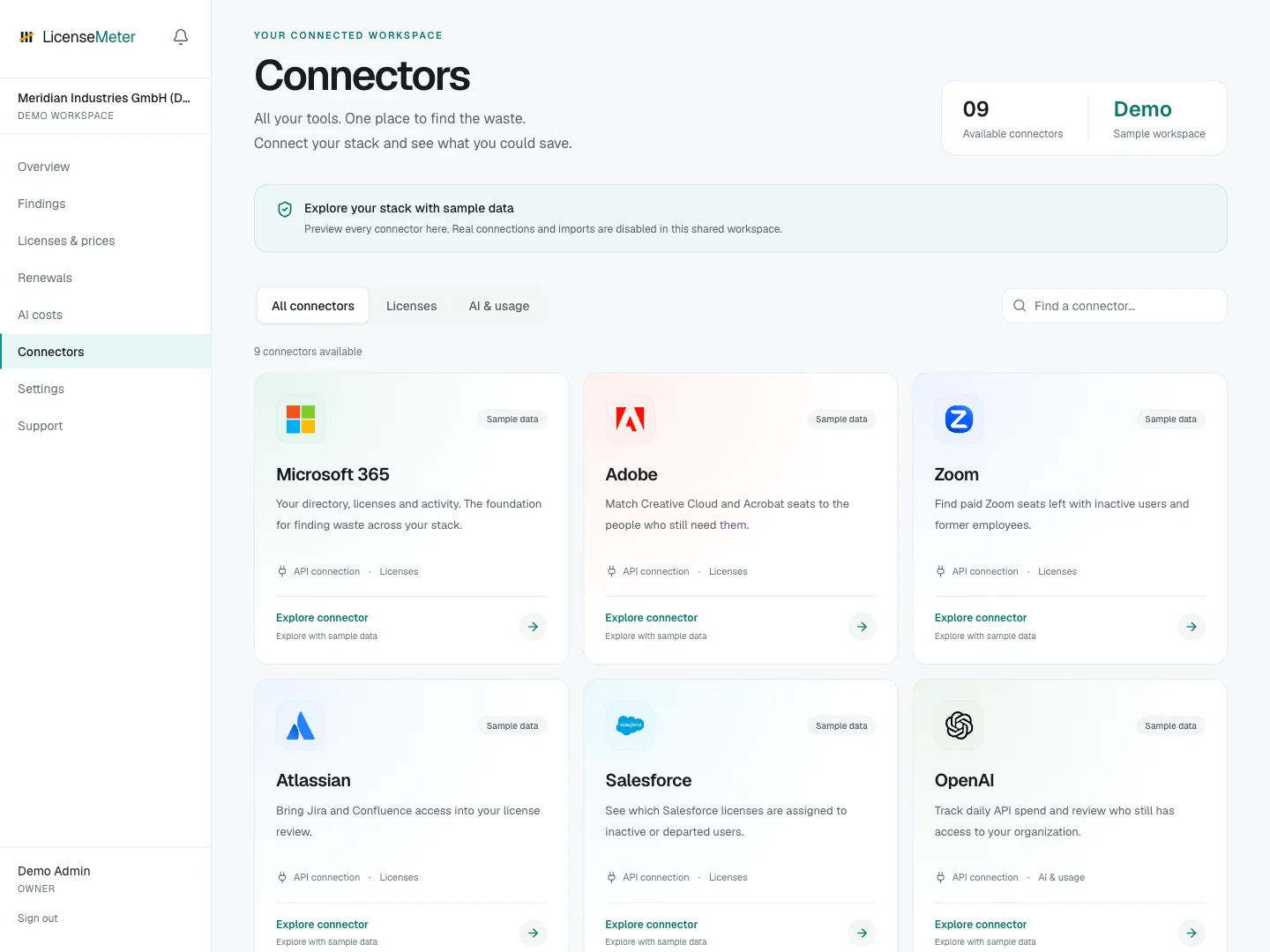Click the arrow button on Salesforce card
The width and height of the screenshot is (1270, 952).
[862, 933]
